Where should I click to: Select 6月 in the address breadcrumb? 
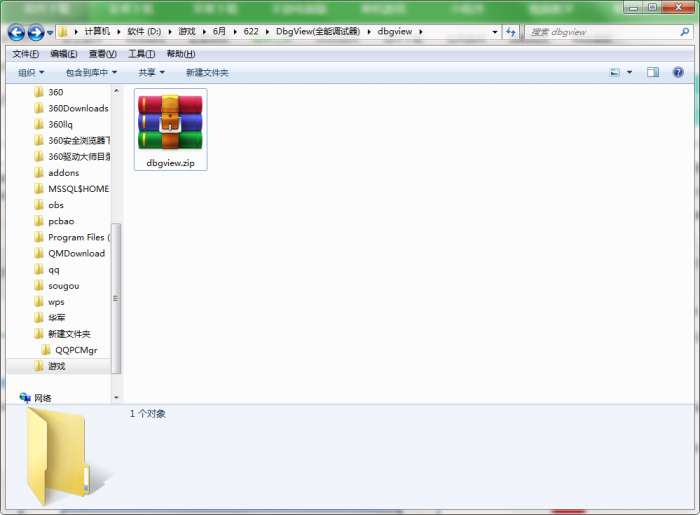click(x=219, y=31)
